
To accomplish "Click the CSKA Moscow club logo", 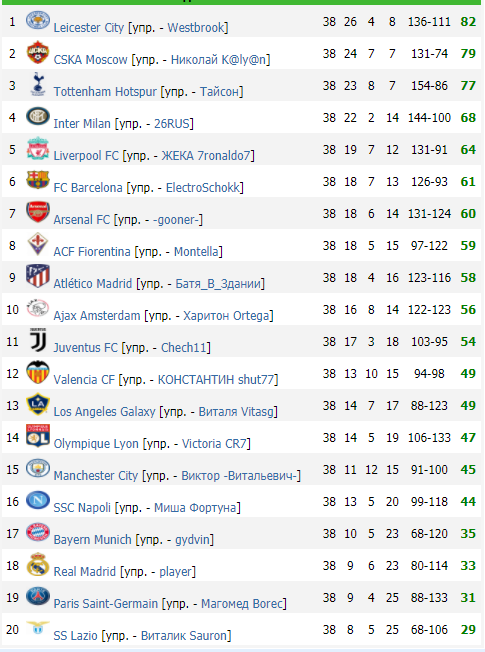I will (38, 52).
